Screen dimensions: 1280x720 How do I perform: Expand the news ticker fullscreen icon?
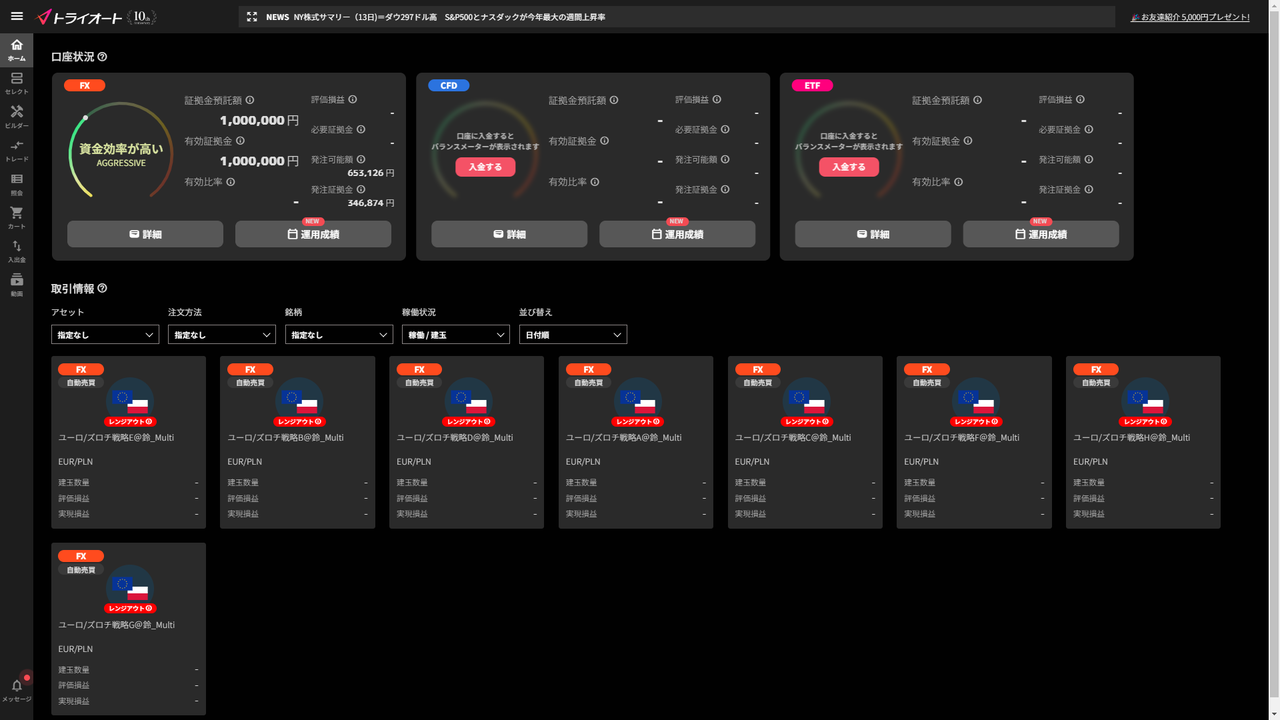[252, 17]
